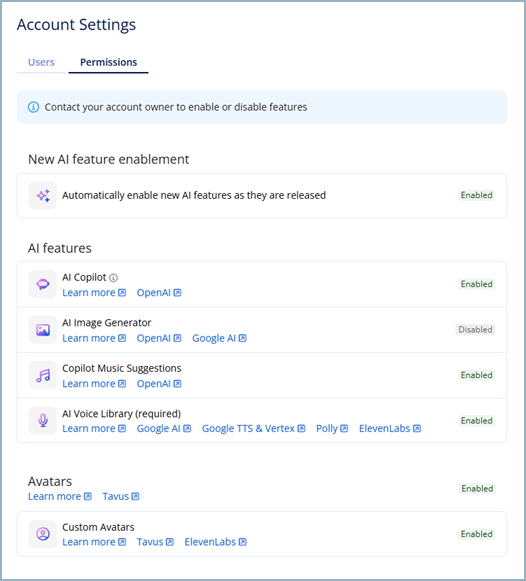Click Enabled badge for AI Voice Library
Viewport: 526px width, 581px height.
[x=476, y=421]
